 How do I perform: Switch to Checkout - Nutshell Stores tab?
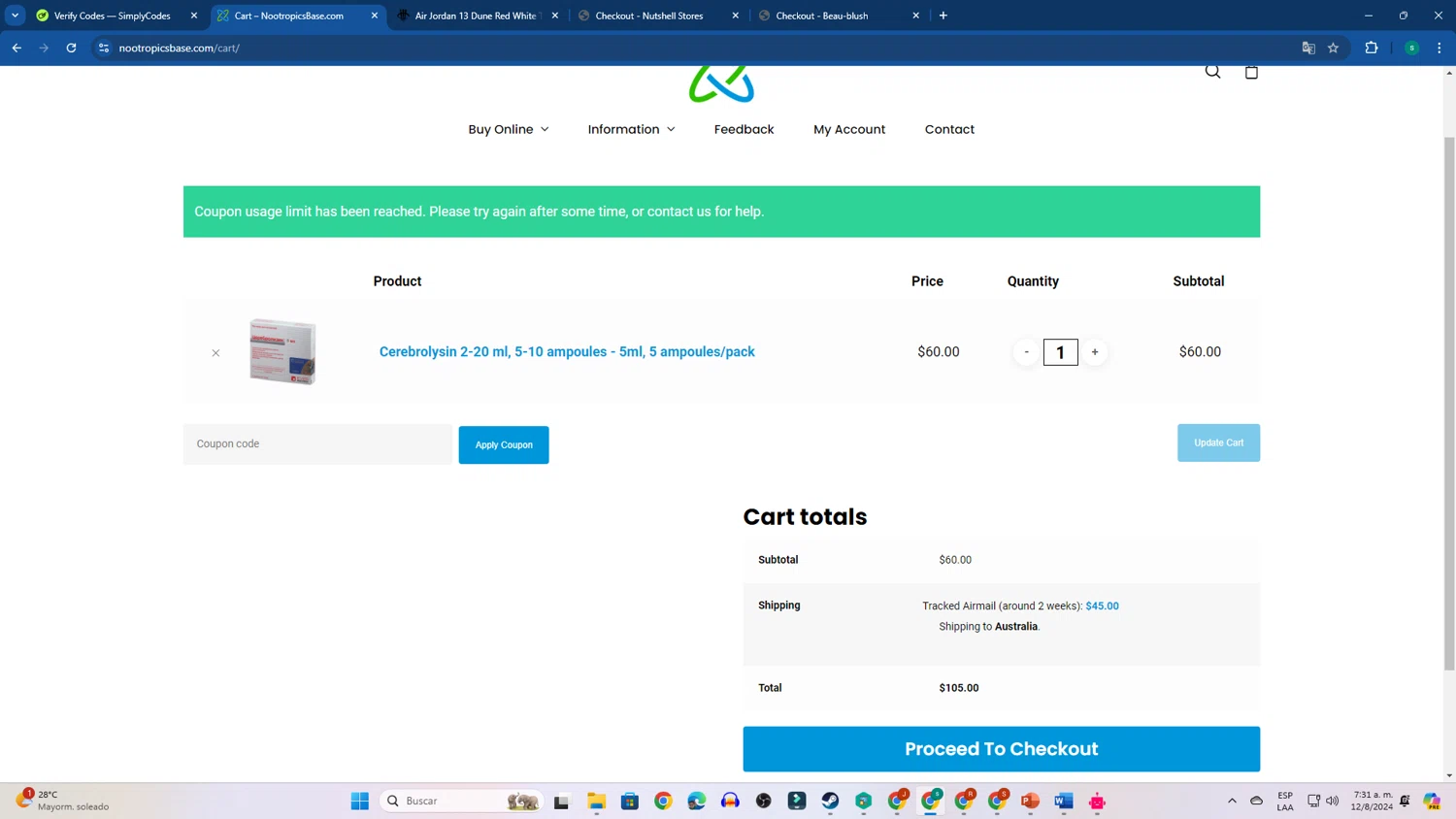648,16
